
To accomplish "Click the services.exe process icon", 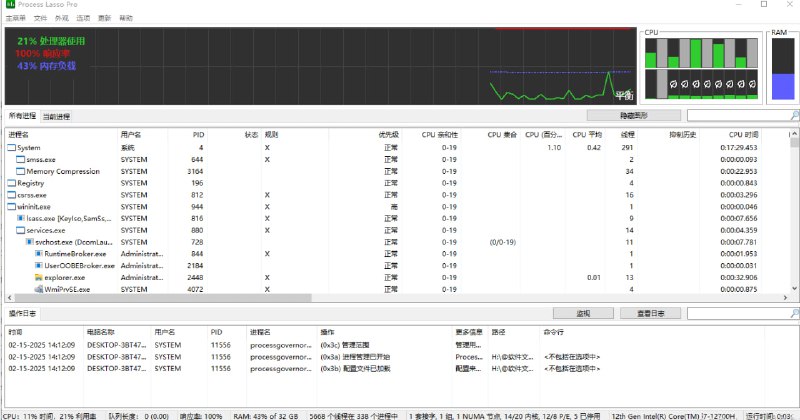I will tap(20, 230).
